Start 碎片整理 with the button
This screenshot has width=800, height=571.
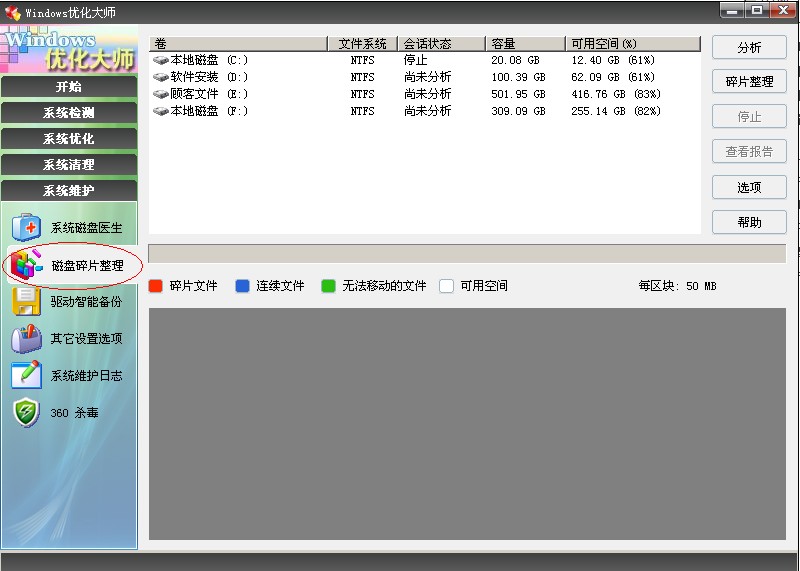point(749,82)
